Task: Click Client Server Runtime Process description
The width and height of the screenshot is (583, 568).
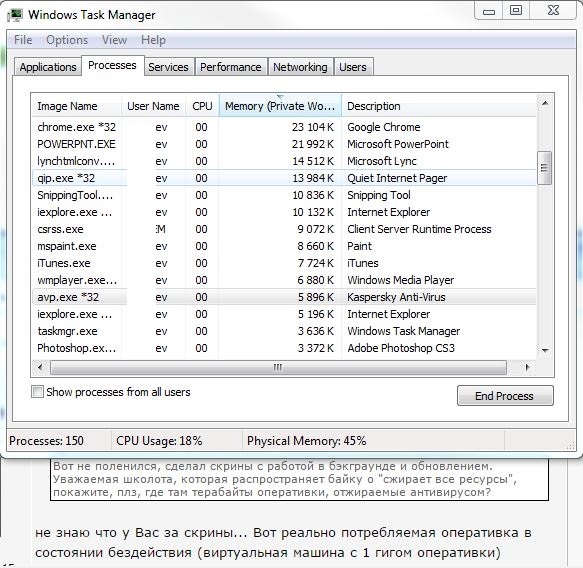Action: (419, 229)
